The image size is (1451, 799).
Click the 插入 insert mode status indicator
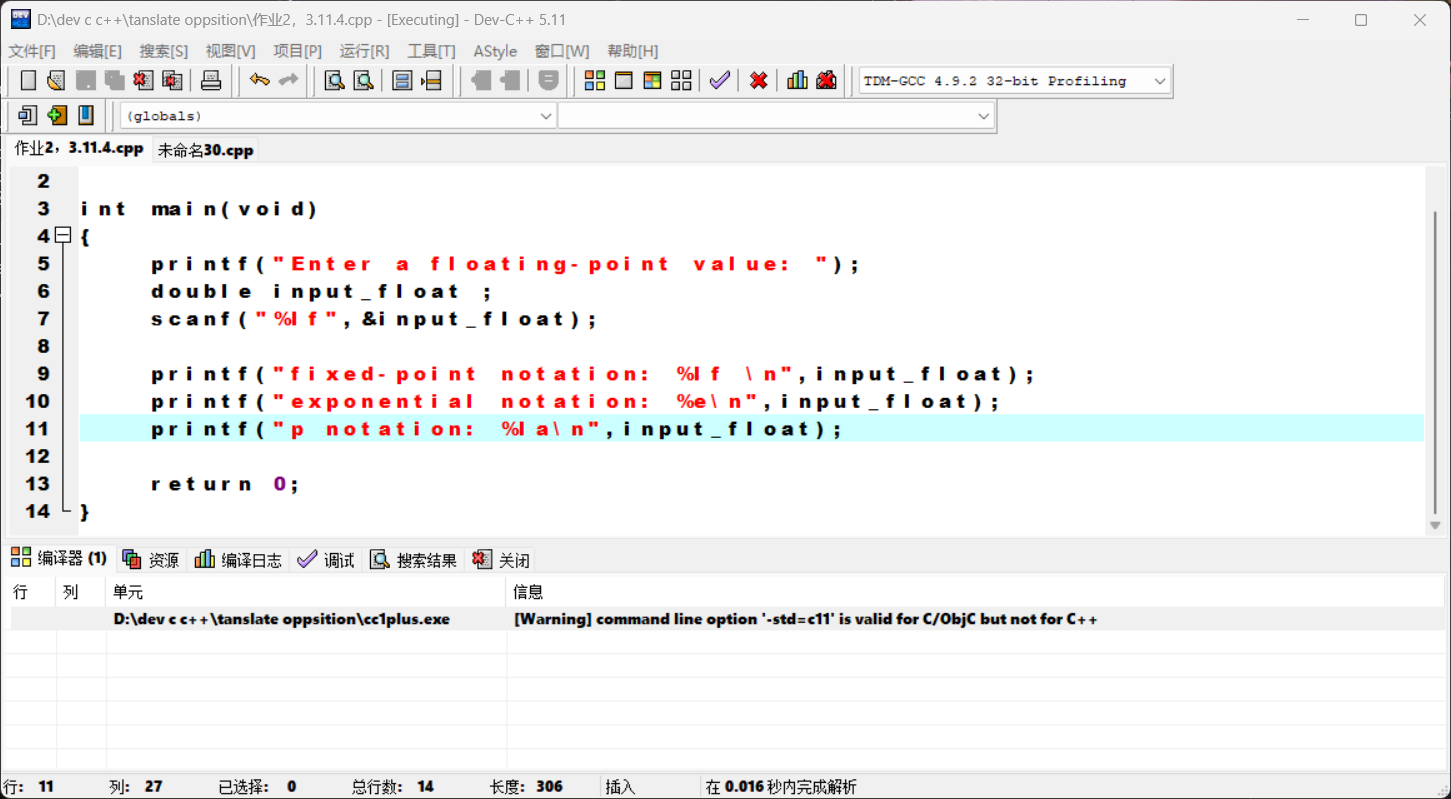620,787
